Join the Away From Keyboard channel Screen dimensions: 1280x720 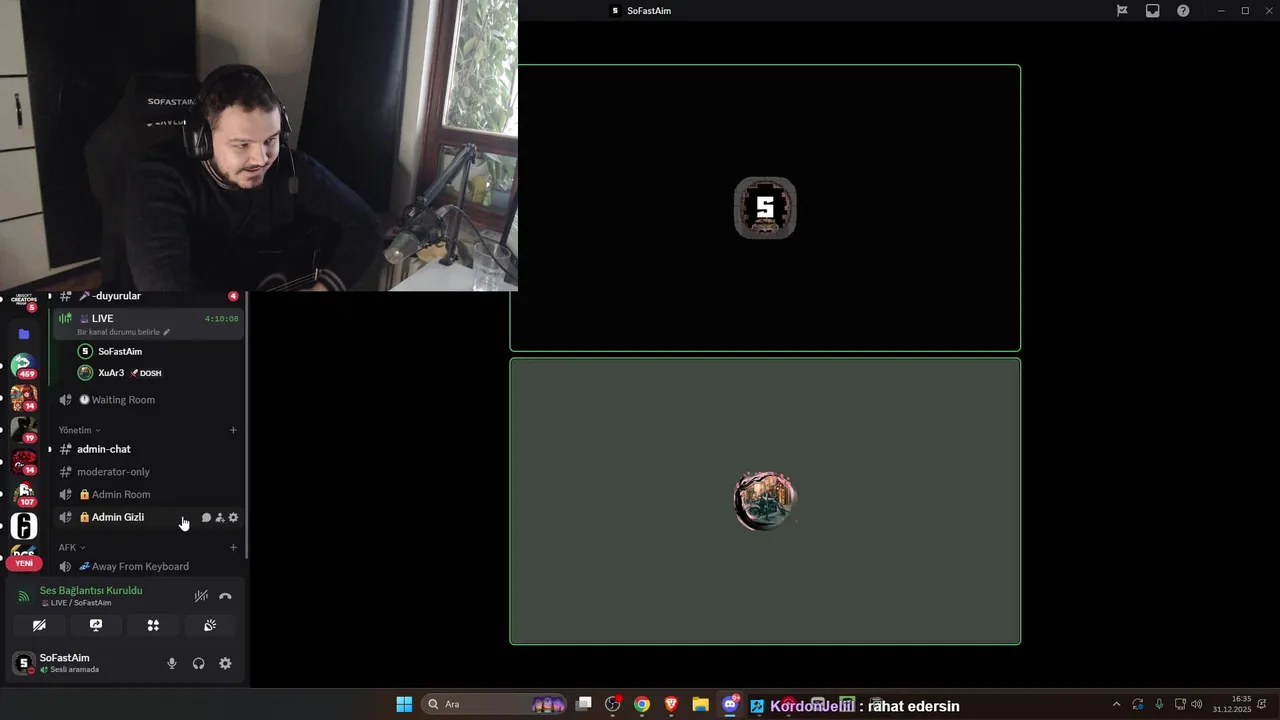[x=148, y=566]
